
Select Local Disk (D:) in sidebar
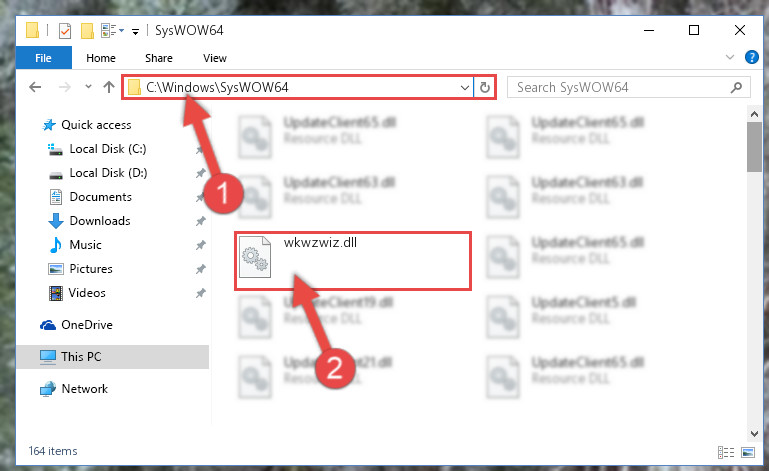pos(108,173)
